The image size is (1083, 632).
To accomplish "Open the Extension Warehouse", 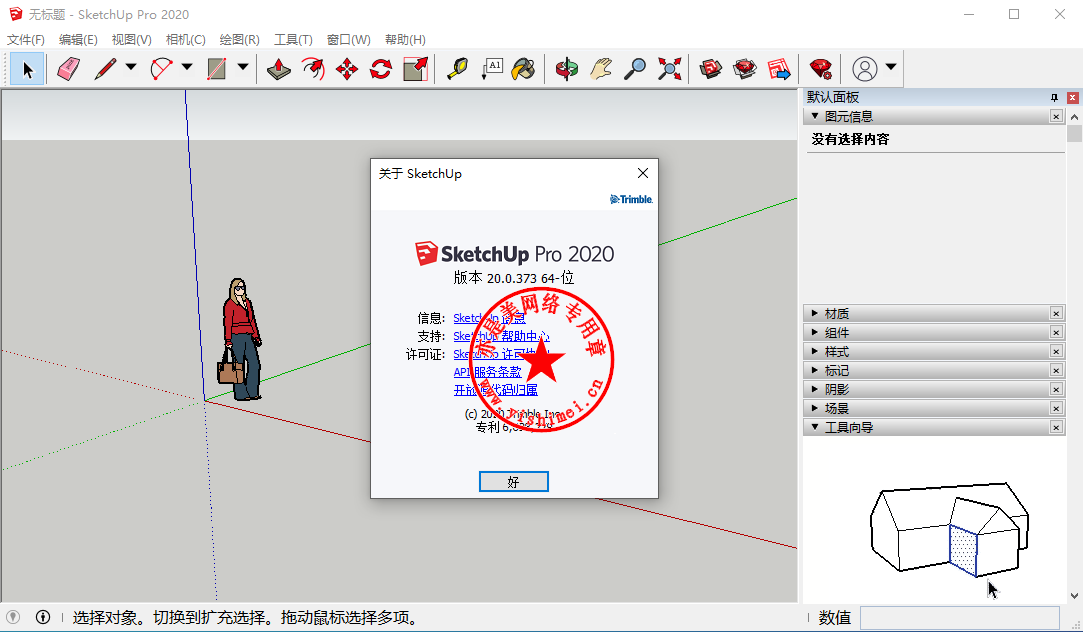I will pos(745,69).
